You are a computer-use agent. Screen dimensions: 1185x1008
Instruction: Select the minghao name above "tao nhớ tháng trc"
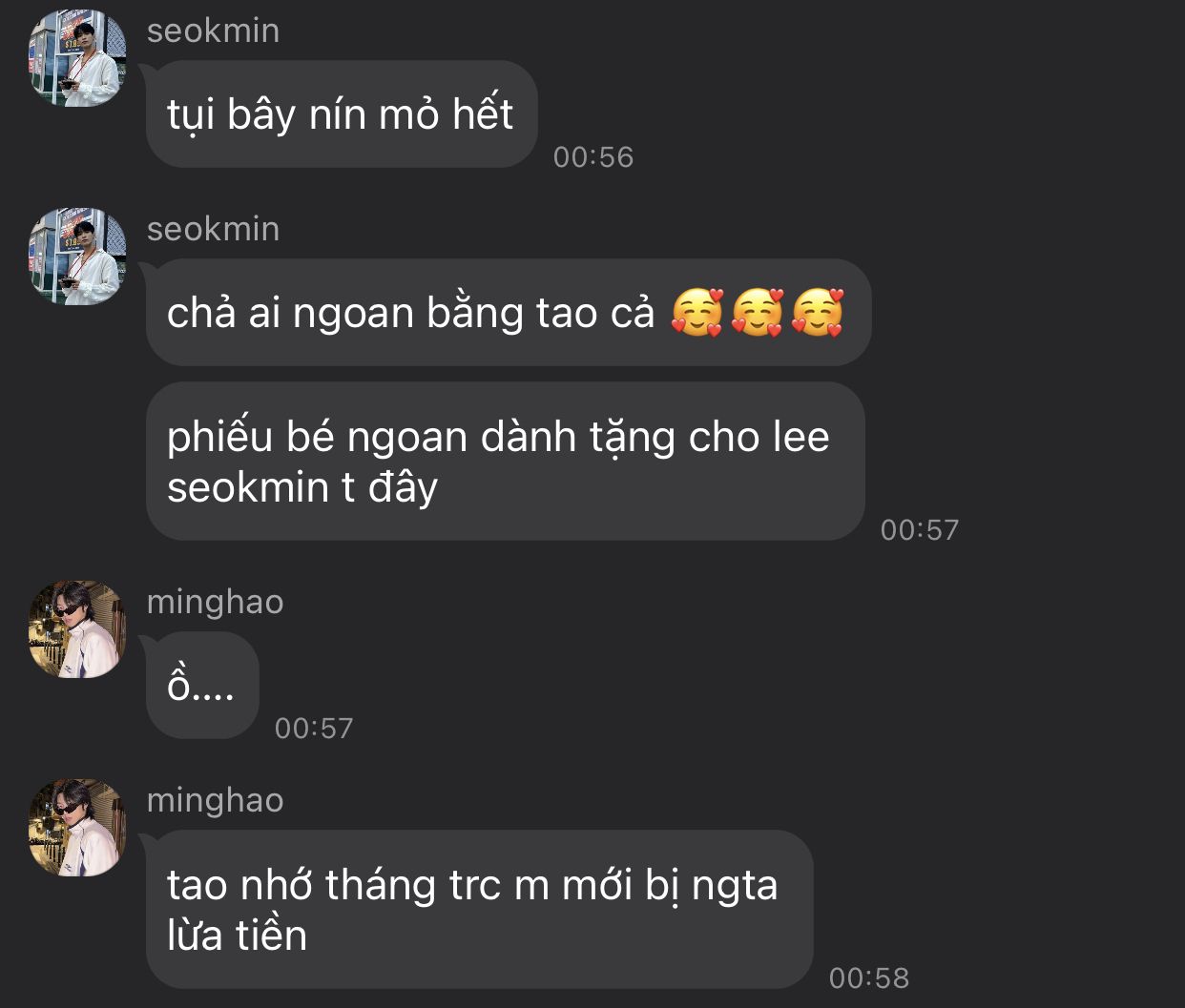point(216,800)
